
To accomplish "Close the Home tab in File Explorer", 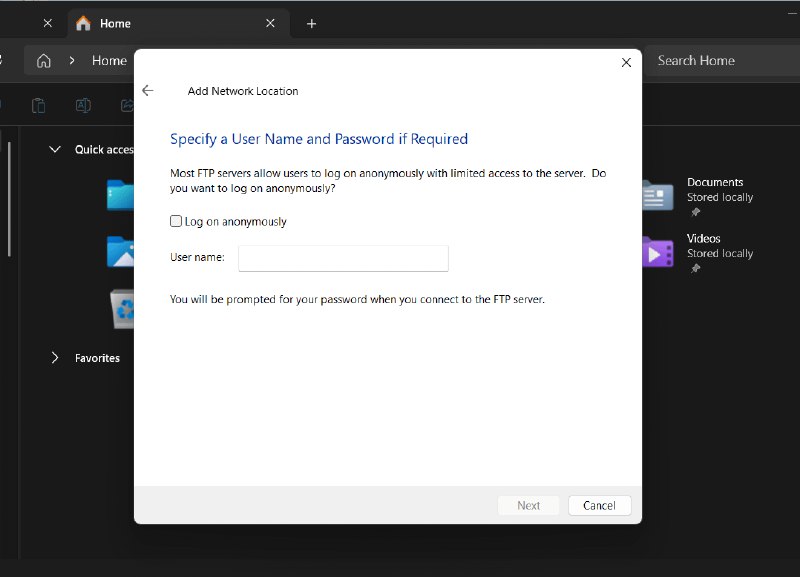I will point(270,23).
